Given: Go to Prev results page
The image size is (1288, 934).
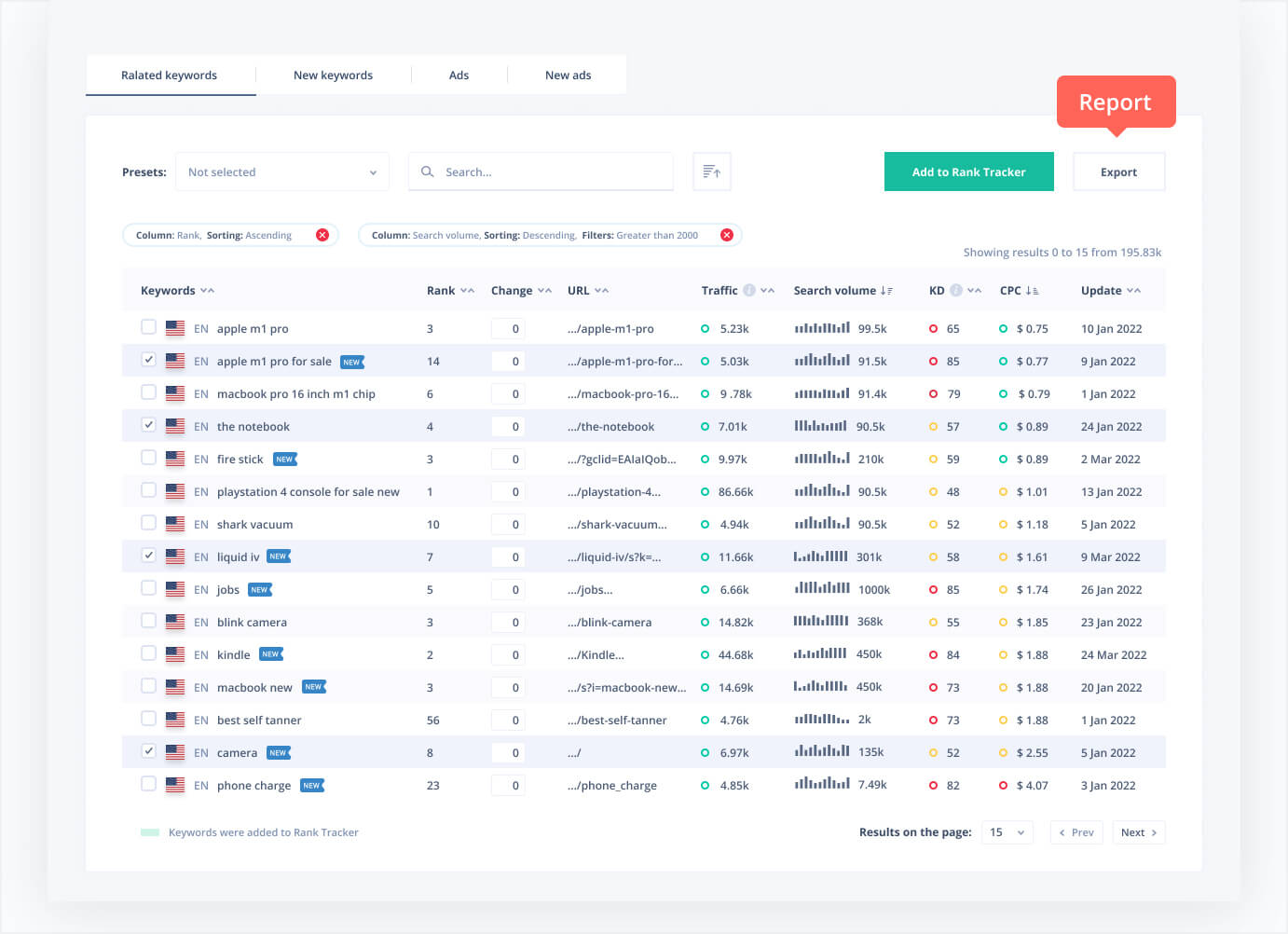Looking at the screenshot, I should (1076, 832).
